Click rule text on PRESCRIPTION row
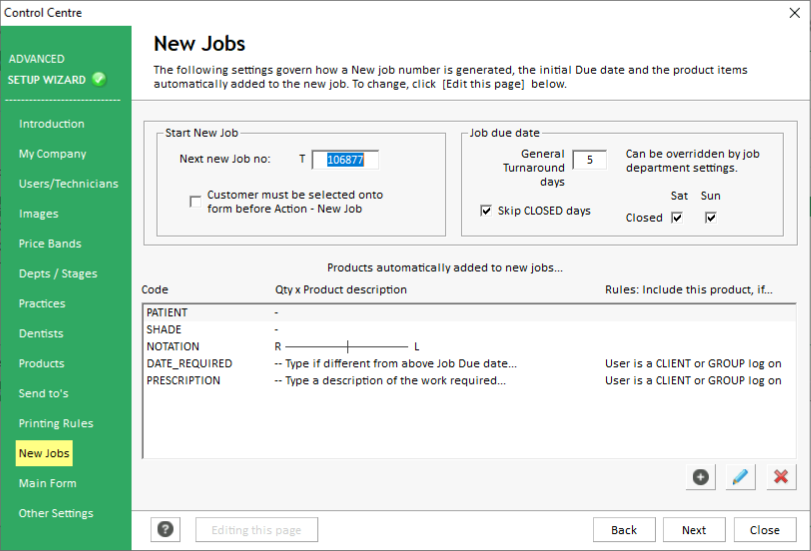 693,381
